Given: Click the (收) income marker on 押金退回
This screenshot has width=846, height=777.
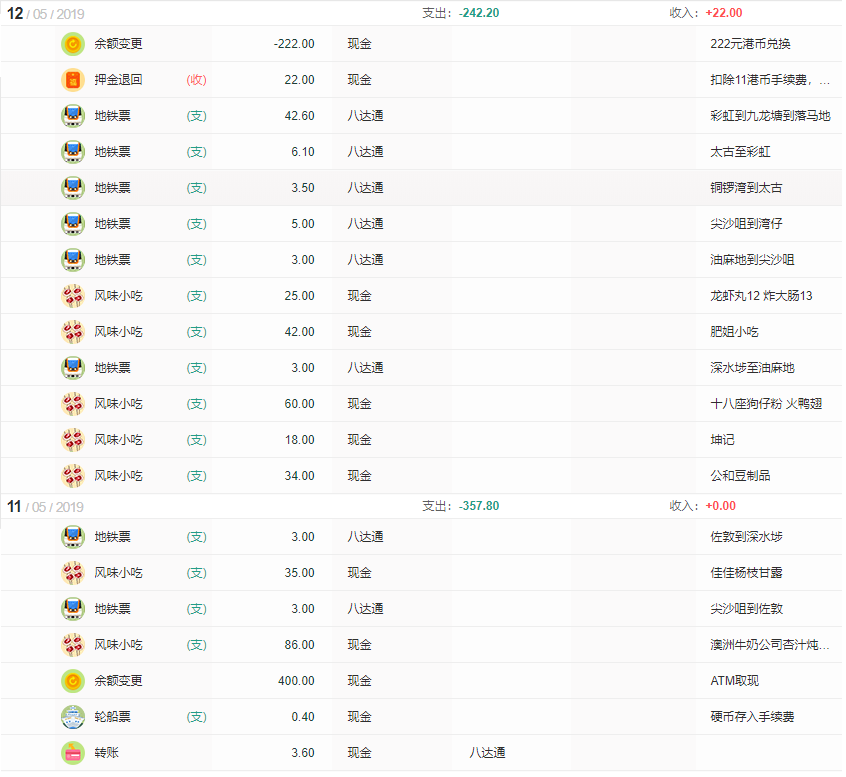Looking at the screenshot, I should pyautogui.click(x=196, y=80).
